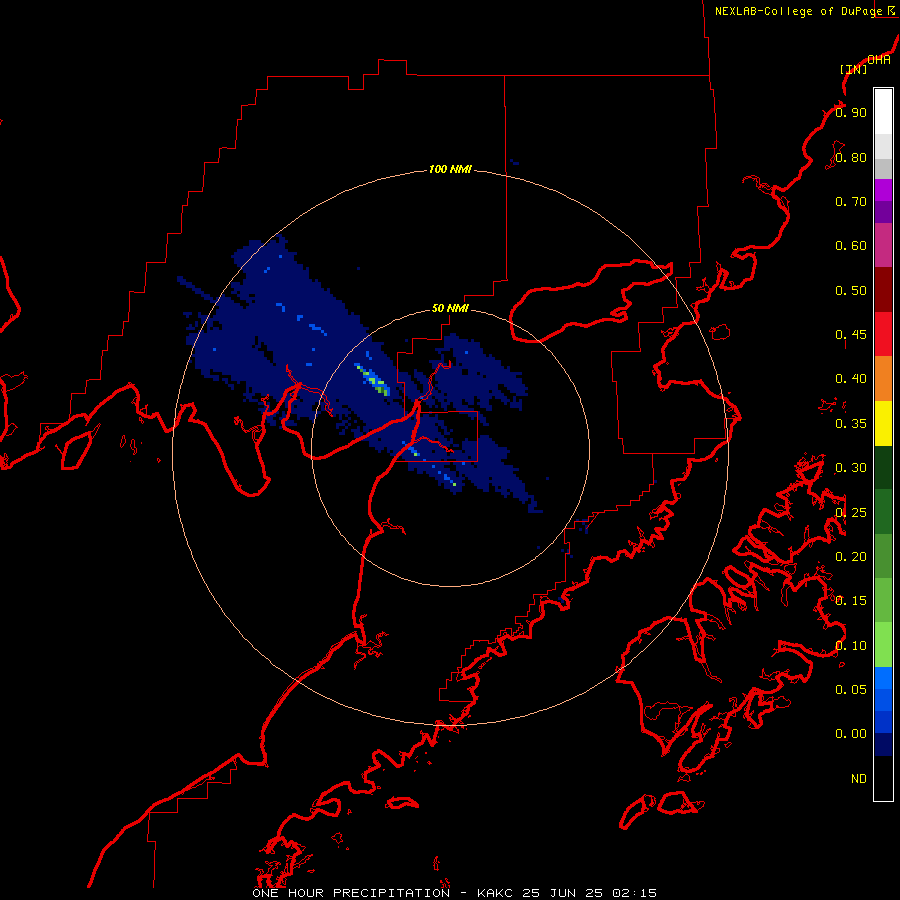Select the 0.30 legend value

tap(851, 468)
